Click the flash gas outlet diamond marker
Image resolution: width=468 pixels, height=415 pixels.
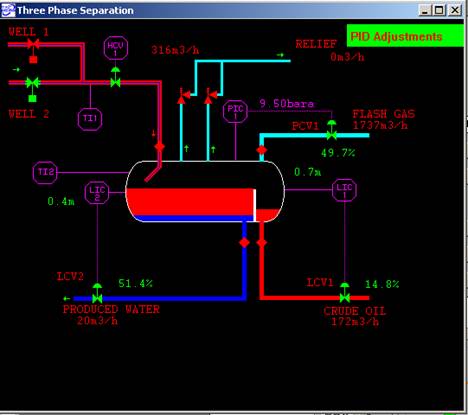[262, 150]
